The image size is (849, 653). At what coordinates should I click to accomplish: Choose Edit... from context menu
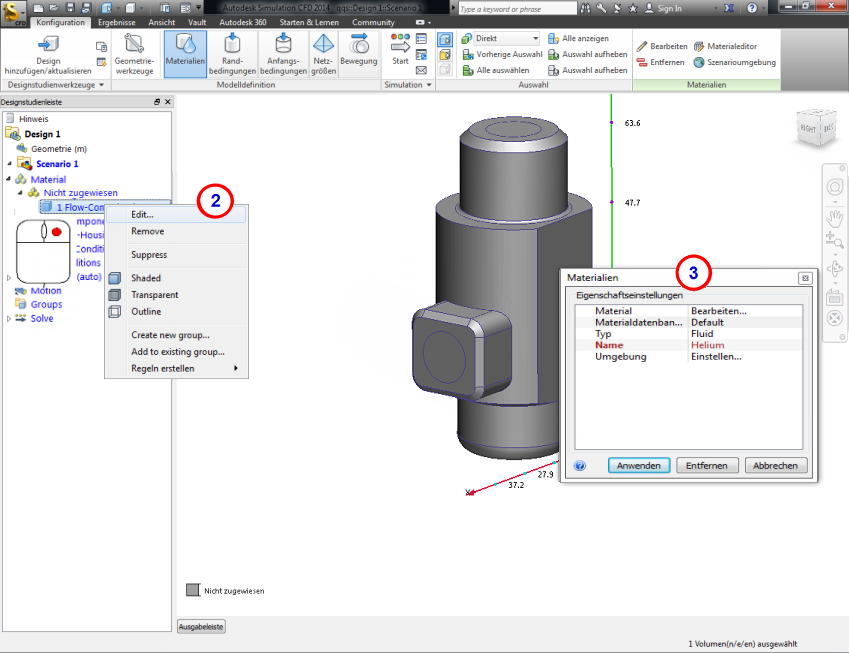[177, 214]
